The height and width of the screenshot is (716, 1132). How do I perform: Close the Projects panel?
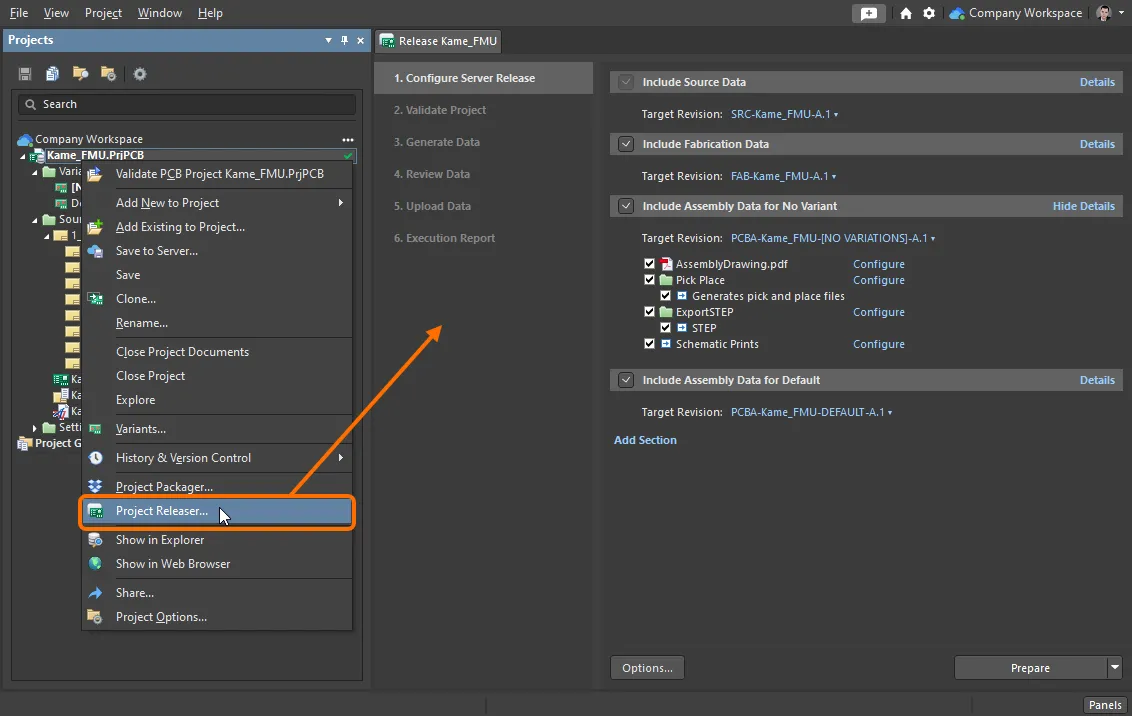coord(360,40)
